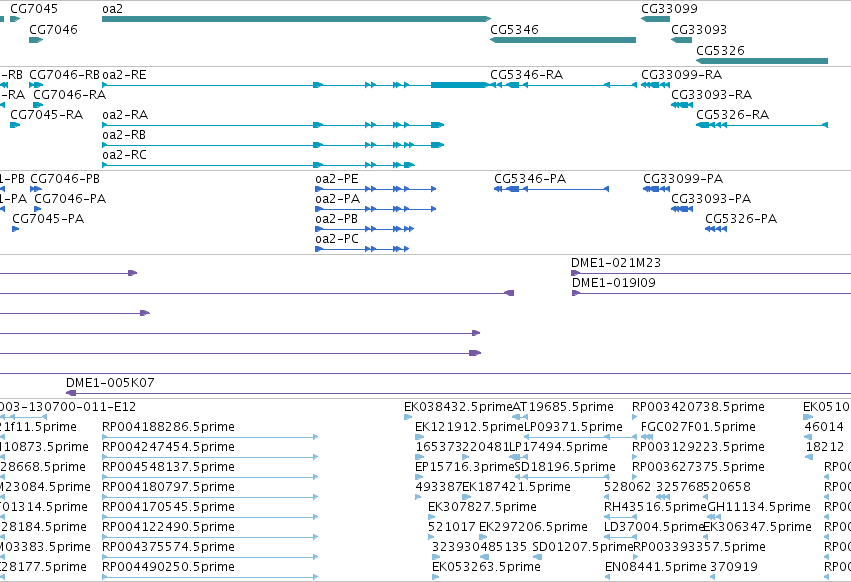Select the CG5326-PA protein label
Image resolution: width=851 pixels, height=582 pixels.
[741, 219]
